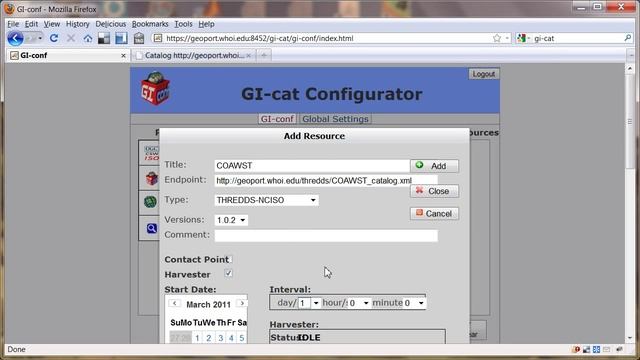The image size is (640, 360).
Task: Toggle the Harvester checkbox
Action: (229, 273)
